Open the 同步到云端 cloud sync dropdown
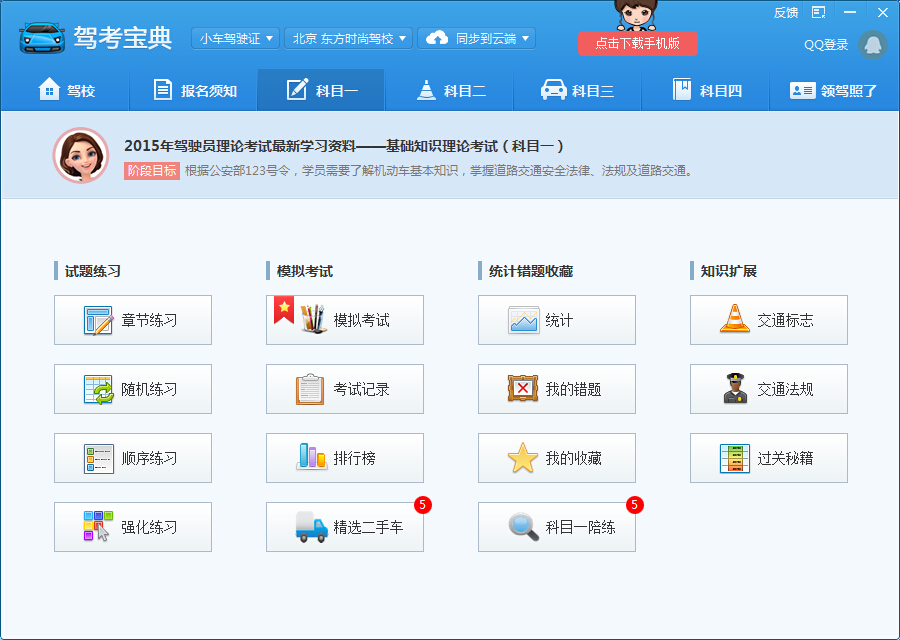900x640 pixels. coord(476,38)
